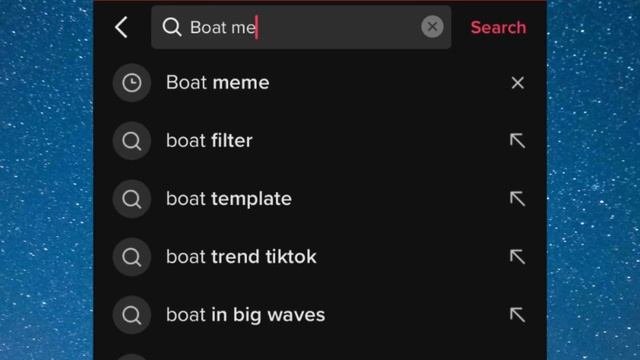Click inside the Boat me search field
640x360 pixels.
point(301,27)
